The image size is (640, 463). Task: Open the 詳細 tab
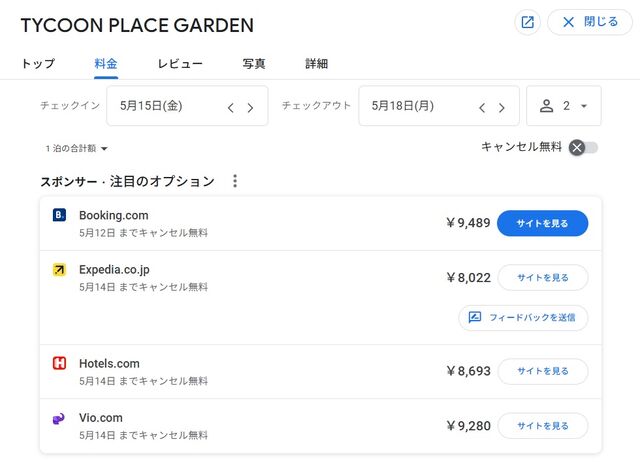(317, 64)
